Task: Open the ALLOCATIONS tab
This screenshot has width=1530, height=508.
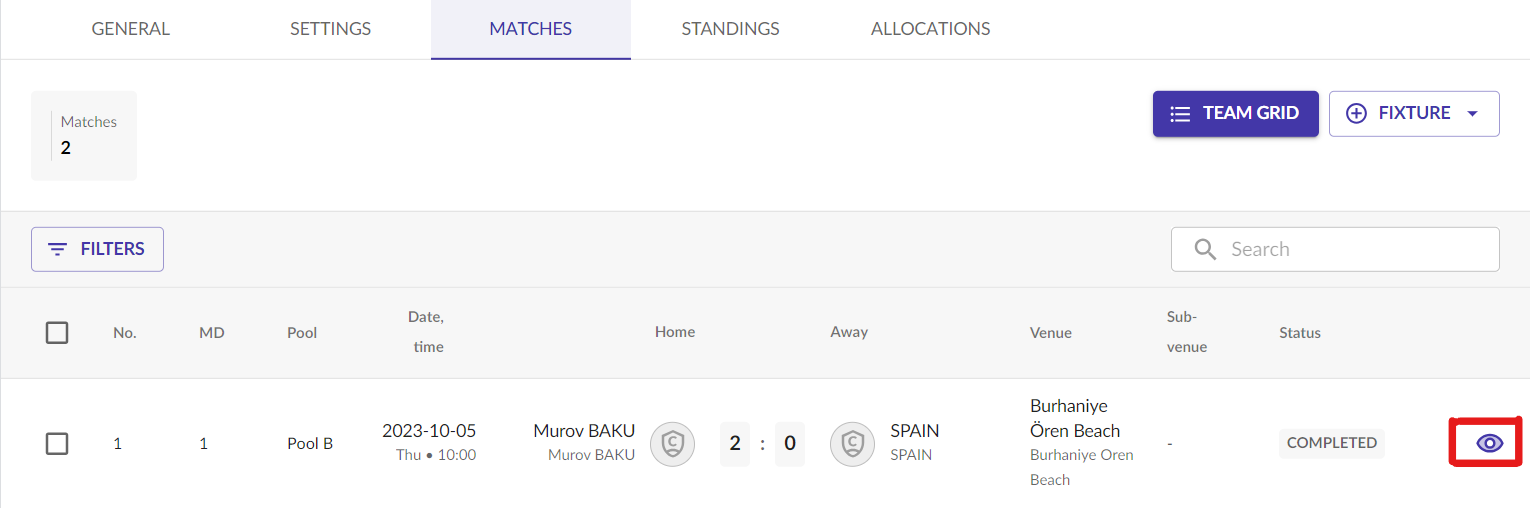Action: click(x=930, y=29)
